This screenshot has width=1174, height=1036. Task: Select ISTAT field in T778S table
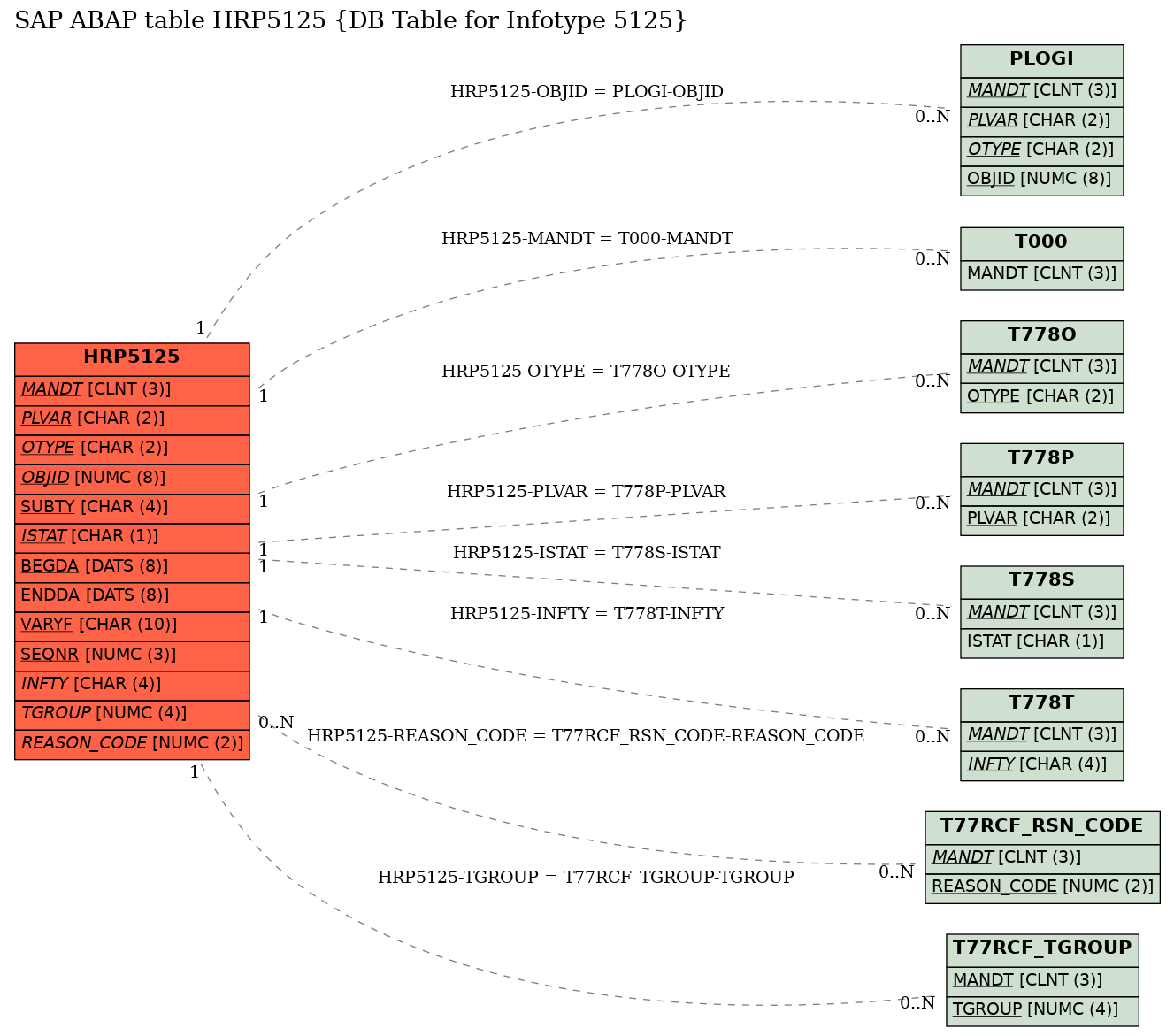[x=1041, y=642]
